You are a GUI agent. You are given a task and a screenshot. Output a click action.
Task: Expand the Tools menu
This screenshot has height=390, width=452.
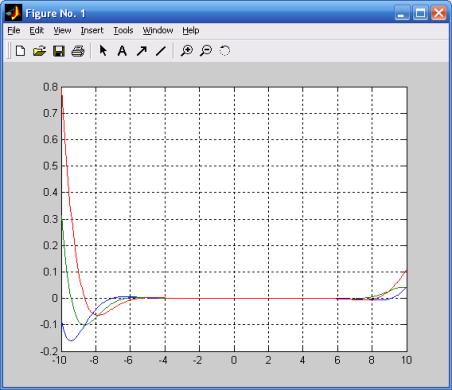coord(123,31)
